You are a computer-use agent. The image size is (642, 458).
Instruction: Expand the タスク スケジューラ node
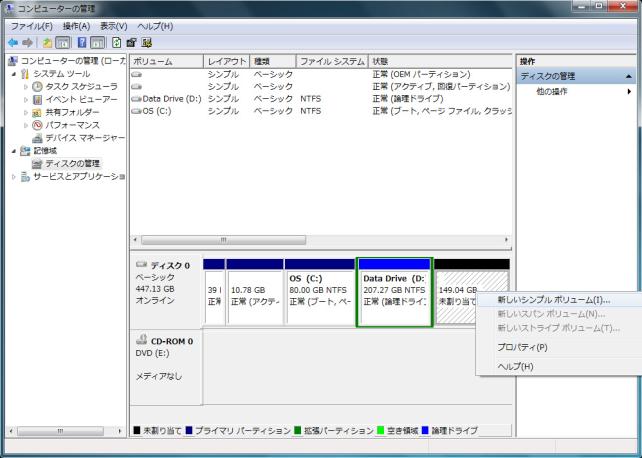[26, 87]
